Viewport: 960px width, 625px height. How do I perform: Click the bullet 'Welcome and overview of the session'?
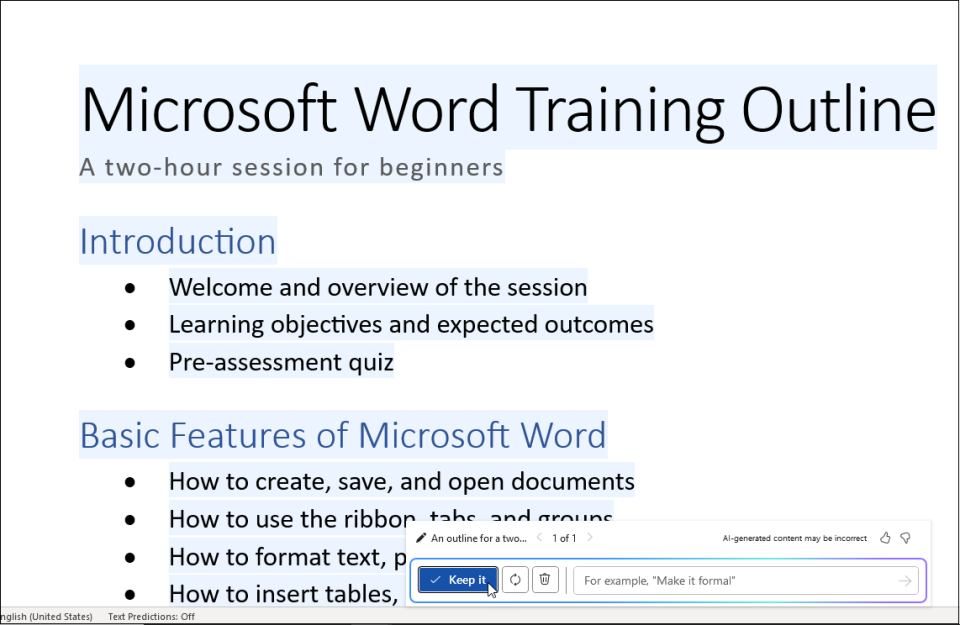pos(378,287)
